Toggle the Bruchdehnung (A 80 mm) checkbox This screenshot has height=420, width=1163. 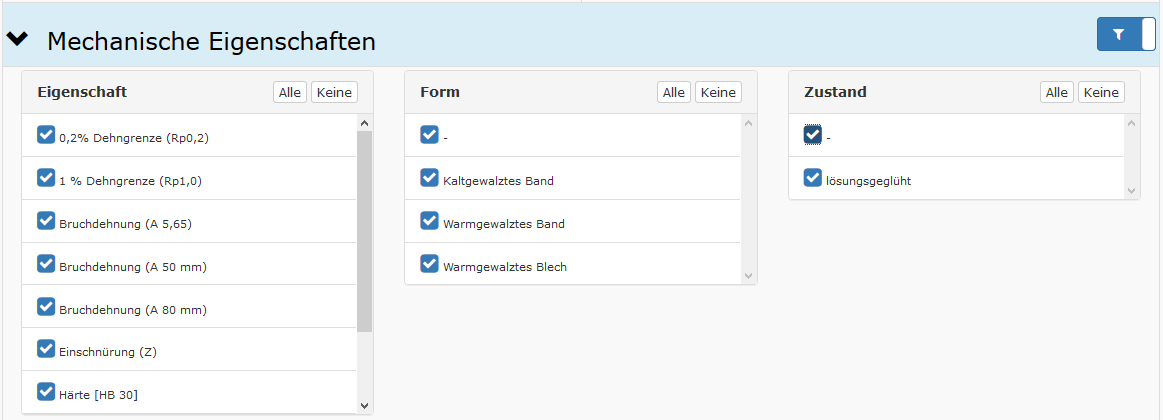click(46, 307)
